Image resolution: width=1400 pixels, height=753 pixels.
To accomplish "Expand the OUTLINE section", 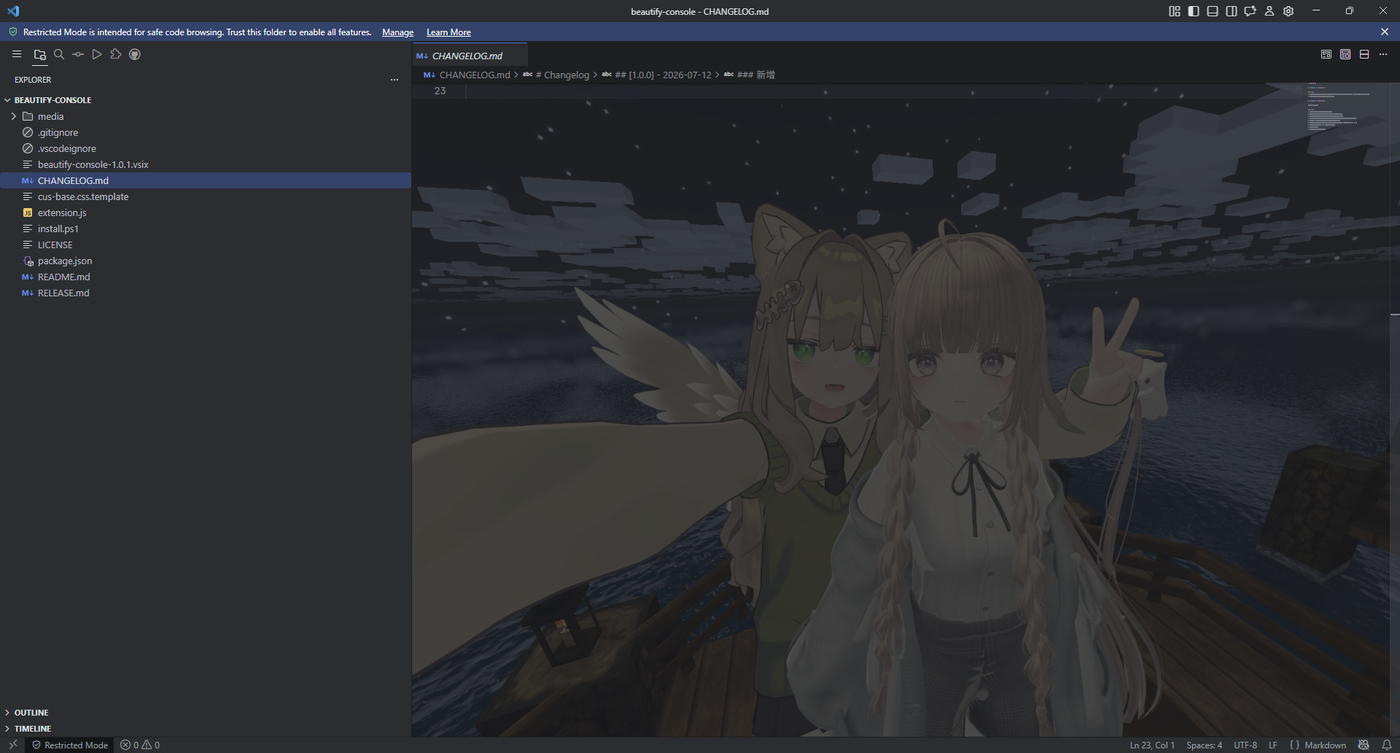I will (205, 713).
